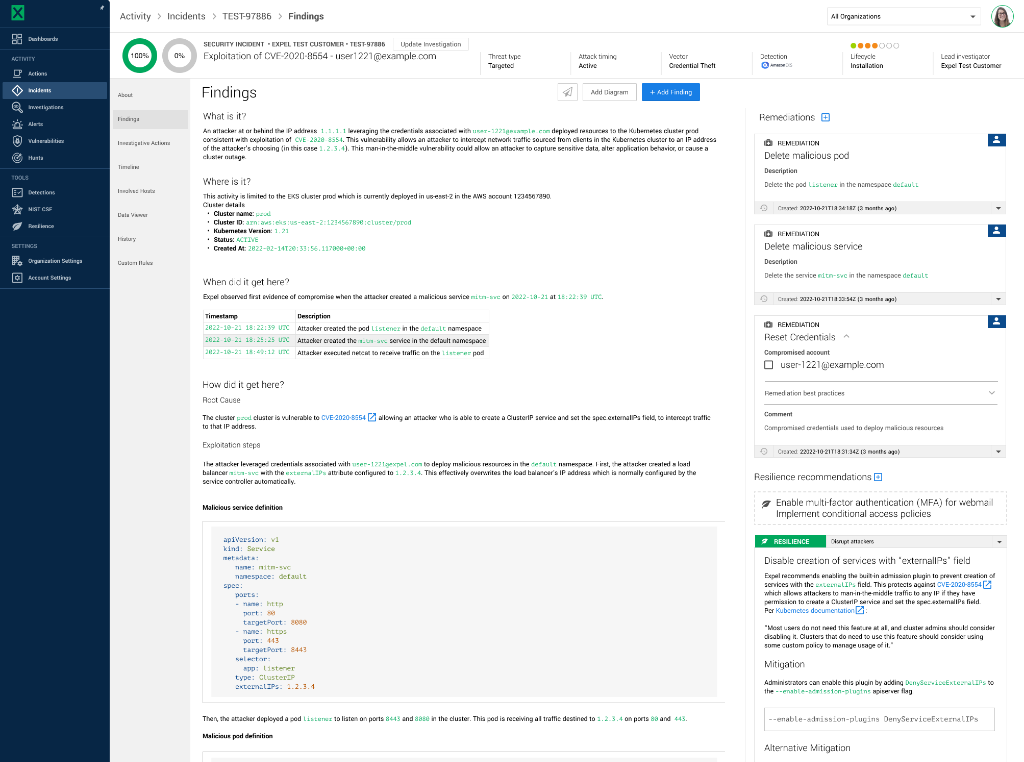The height and width of the screenshot is (762, 1024).
Task: View history of Delete malicious pod remediation
Action: pos(763,208)
